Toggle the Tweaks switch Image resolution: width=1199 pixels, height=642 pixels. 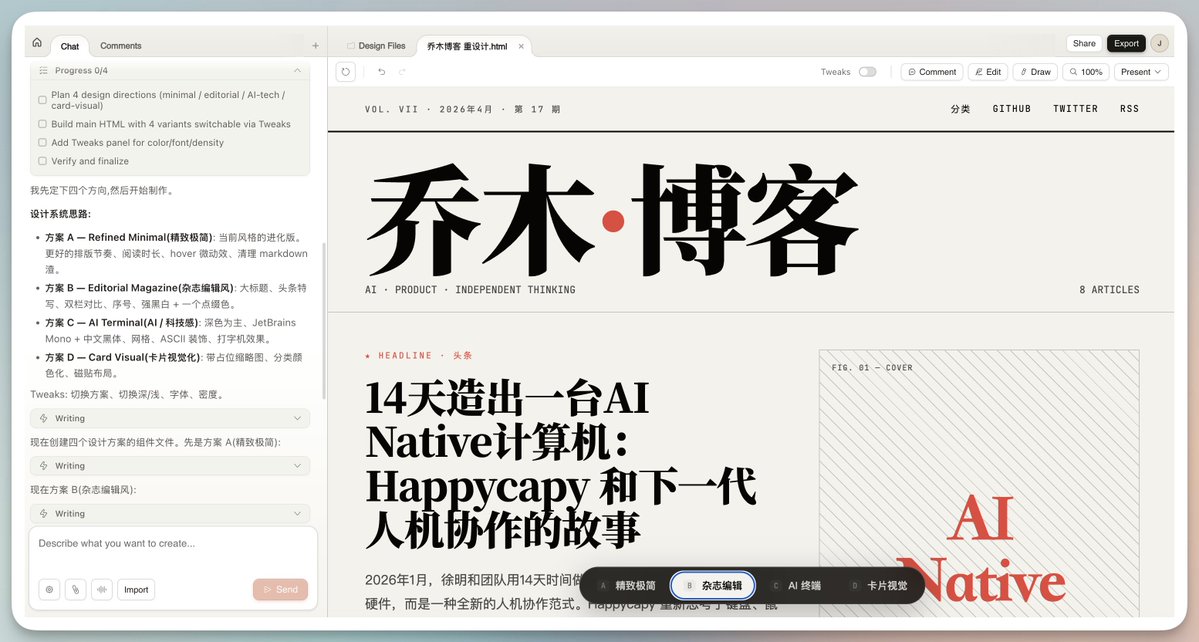point(867,72)
